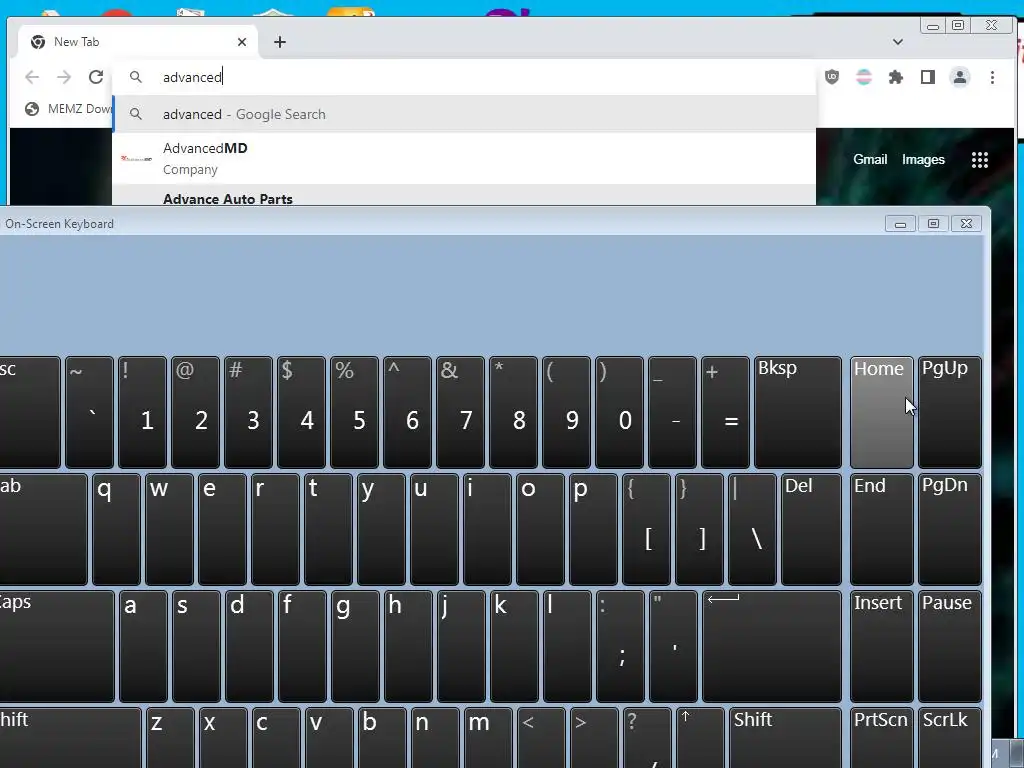Click the backslash key
The image size is (1024, 768).
click(x=752, y=529)
